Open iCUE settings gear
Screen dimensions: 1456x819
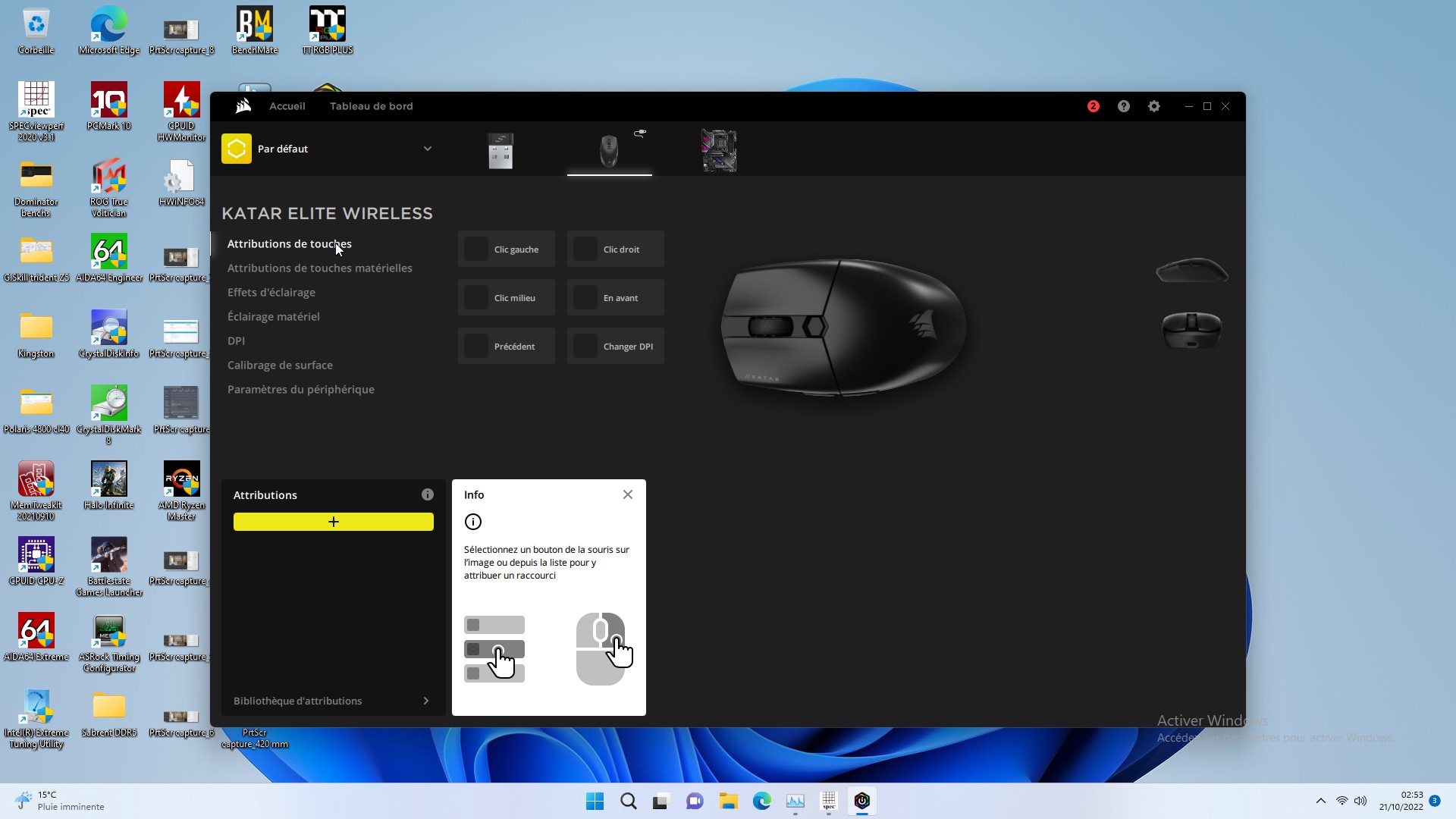point(1154,106)
